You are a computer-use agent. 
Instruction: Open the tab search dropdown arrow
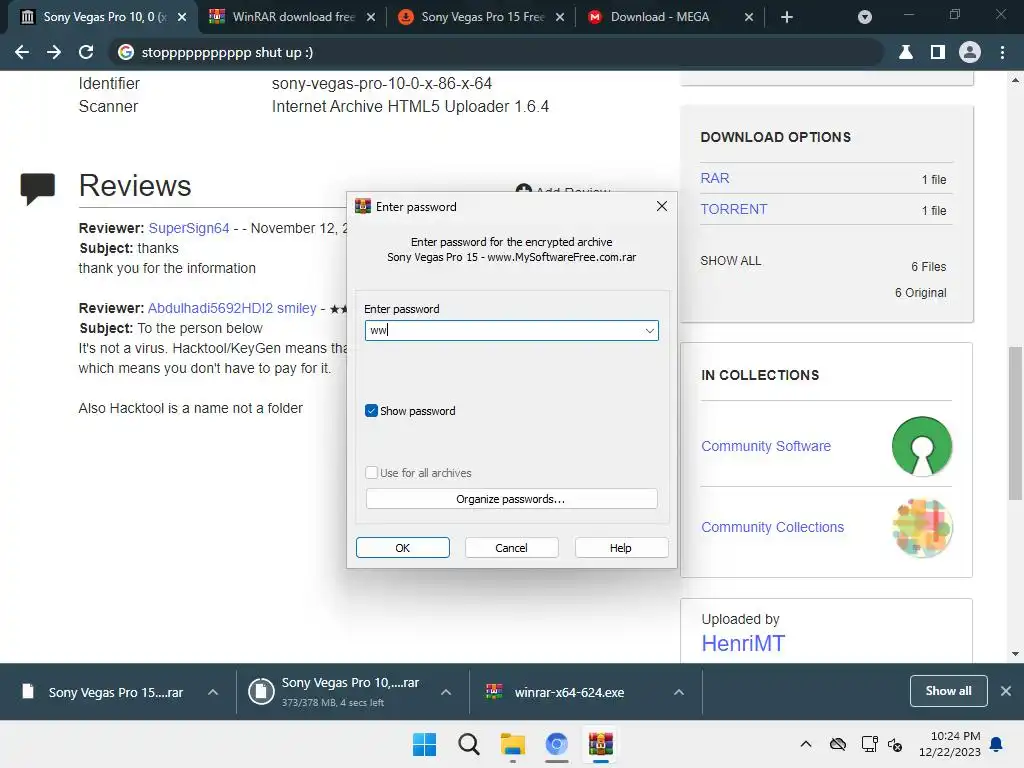point(865,17)
